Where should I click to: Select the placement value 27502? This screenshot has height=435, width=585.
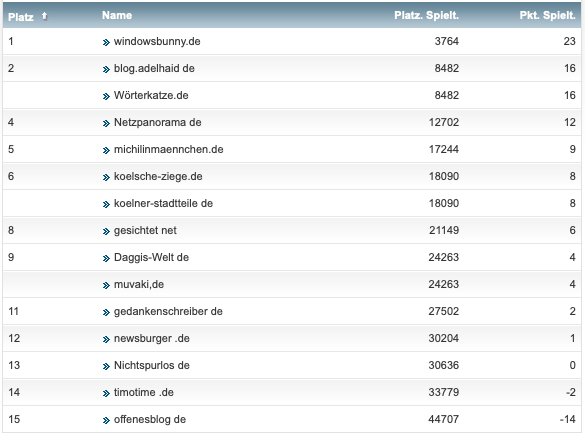(x=444, y=311)
